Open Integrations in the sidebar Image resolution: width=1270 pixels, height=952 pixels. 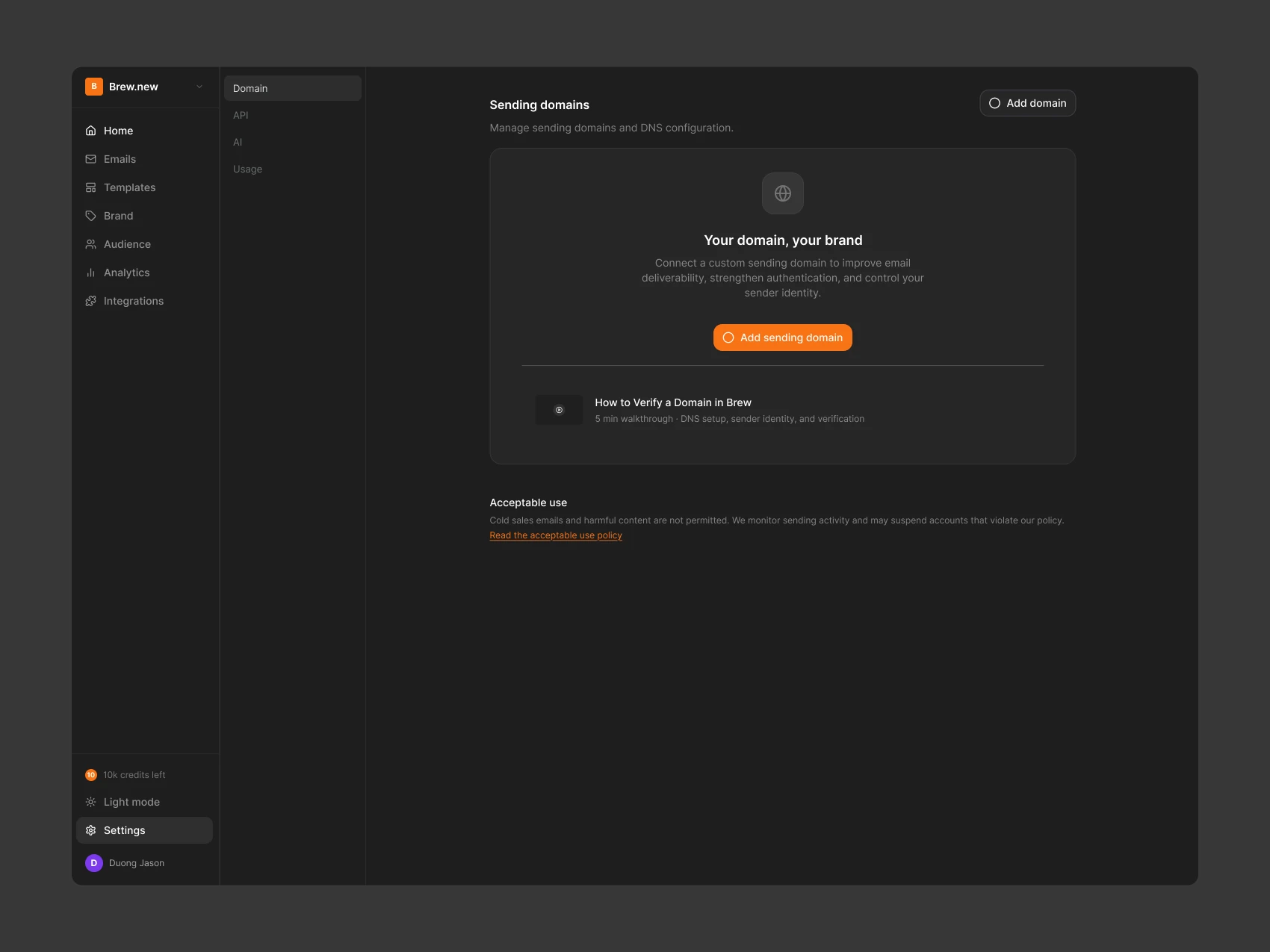point(144,301)
